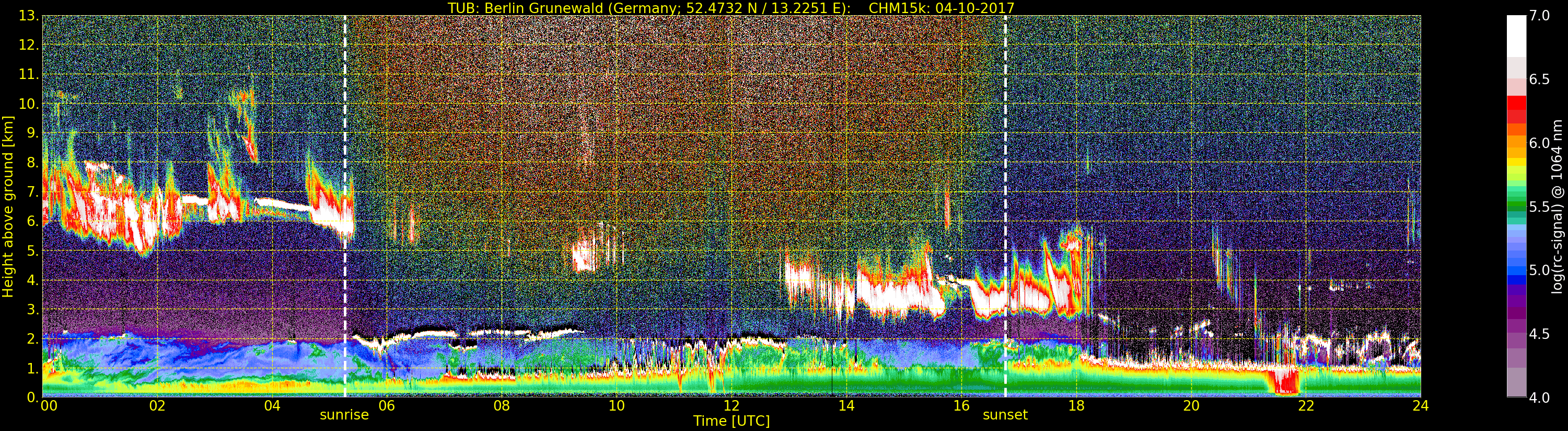1568x431 pixels.
Task: Click the height axis tick label '10.'
Action: coord(29,104)
